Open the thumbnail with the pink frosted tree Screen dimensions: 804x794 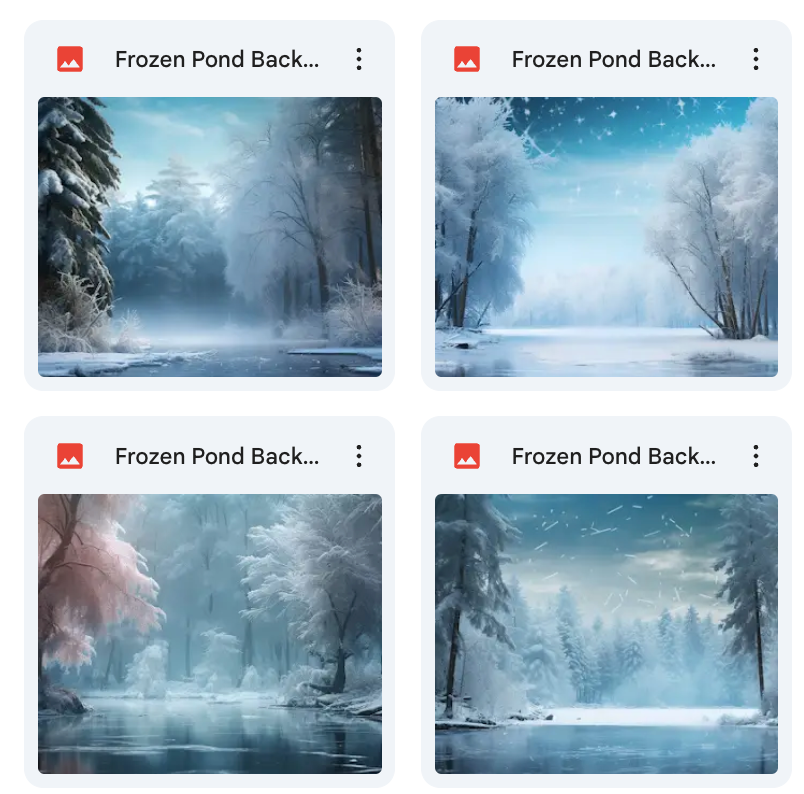point(210,634)
